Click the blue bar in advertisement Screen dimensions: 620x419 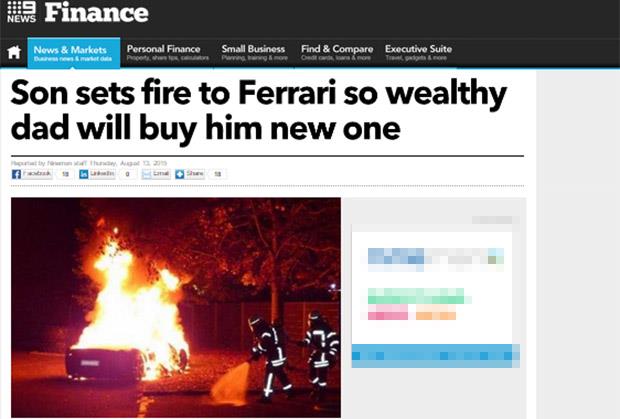pyautogui.click(x=435, y=356)
